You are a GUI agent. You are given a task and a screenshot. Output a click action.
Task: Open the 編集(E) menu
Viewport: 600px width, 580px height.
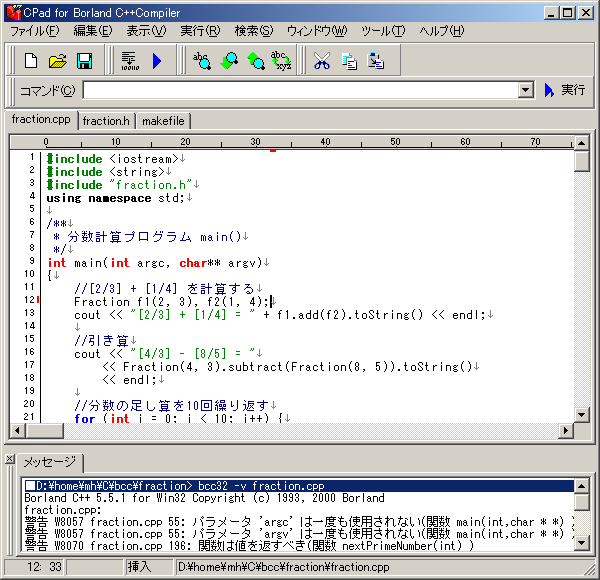(93, 31)
